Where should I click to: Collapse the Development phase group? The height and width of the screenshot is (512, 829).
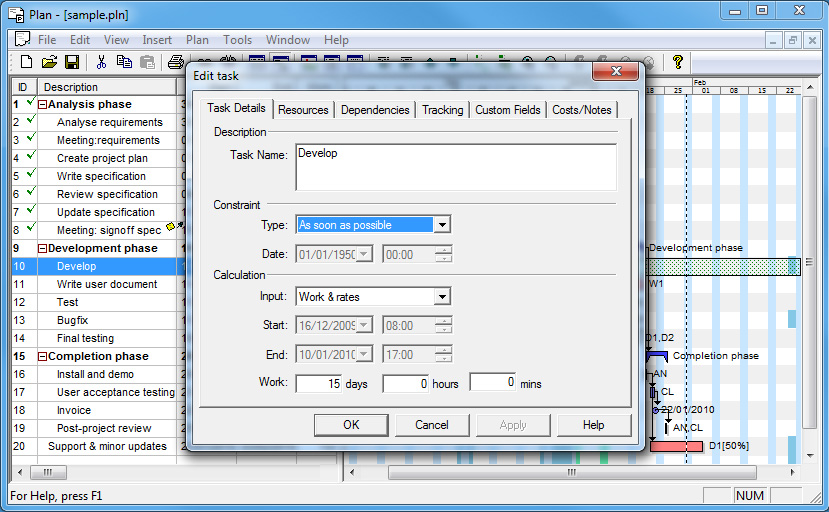42,248
